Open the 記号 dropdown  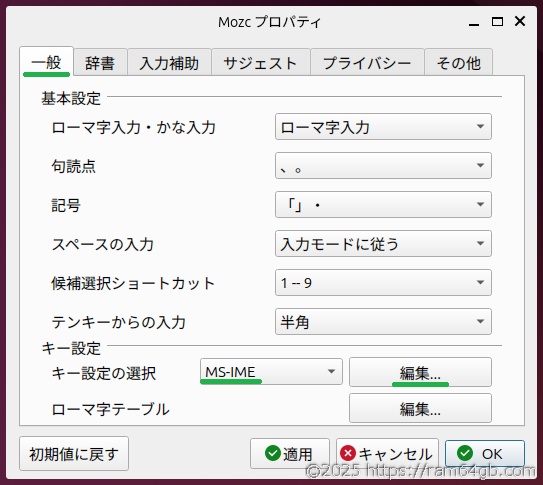pyautogui.click(x=383, y=205)
